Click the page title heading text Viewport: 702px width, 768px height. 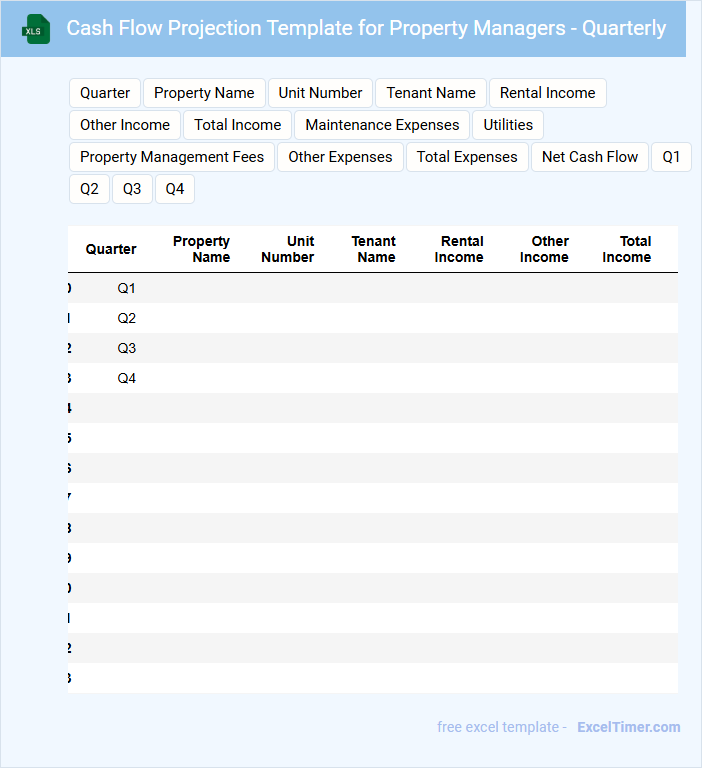(366, 28)
